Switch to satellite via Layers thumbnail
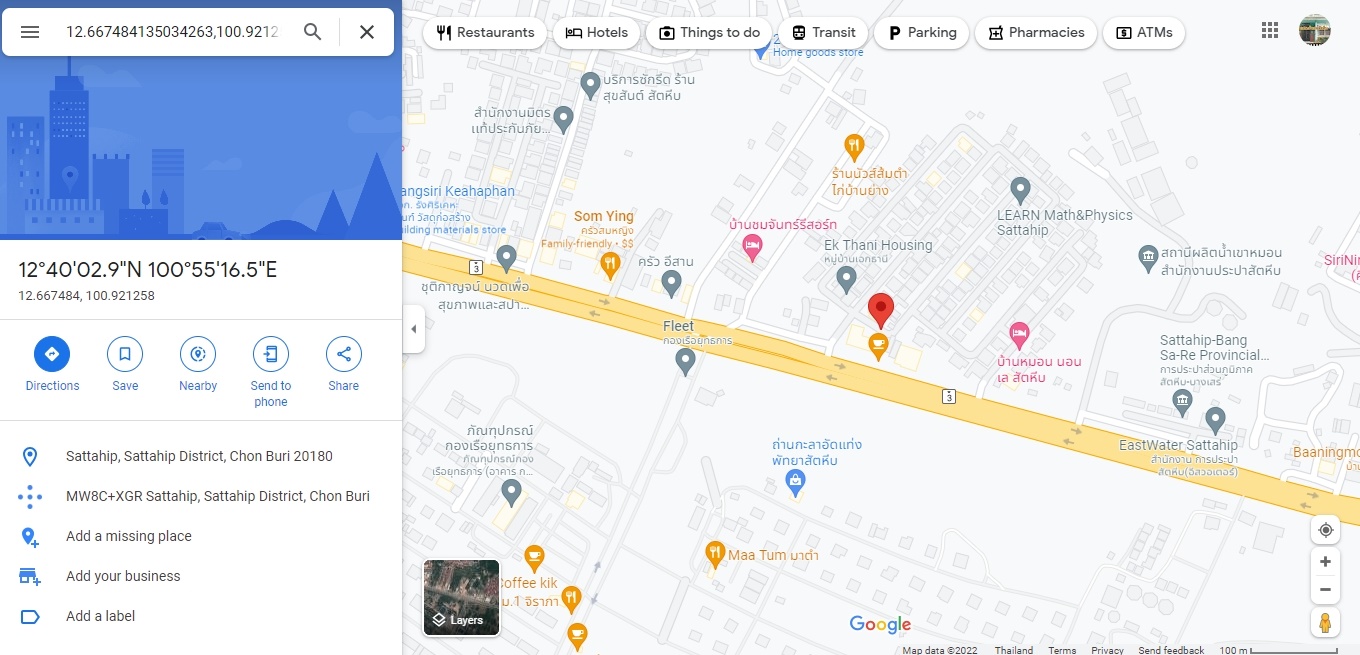1360x655 pixels. 461,597
